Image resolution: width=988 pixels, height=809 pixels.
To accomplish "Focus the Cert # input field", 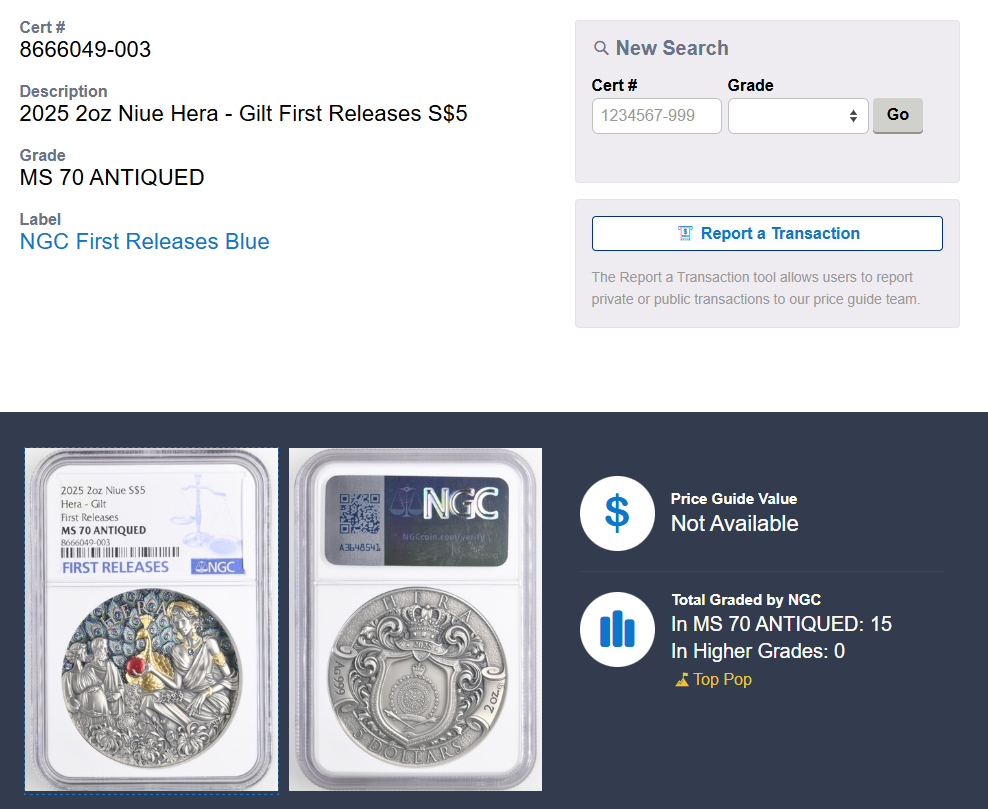I will point(657,116).
